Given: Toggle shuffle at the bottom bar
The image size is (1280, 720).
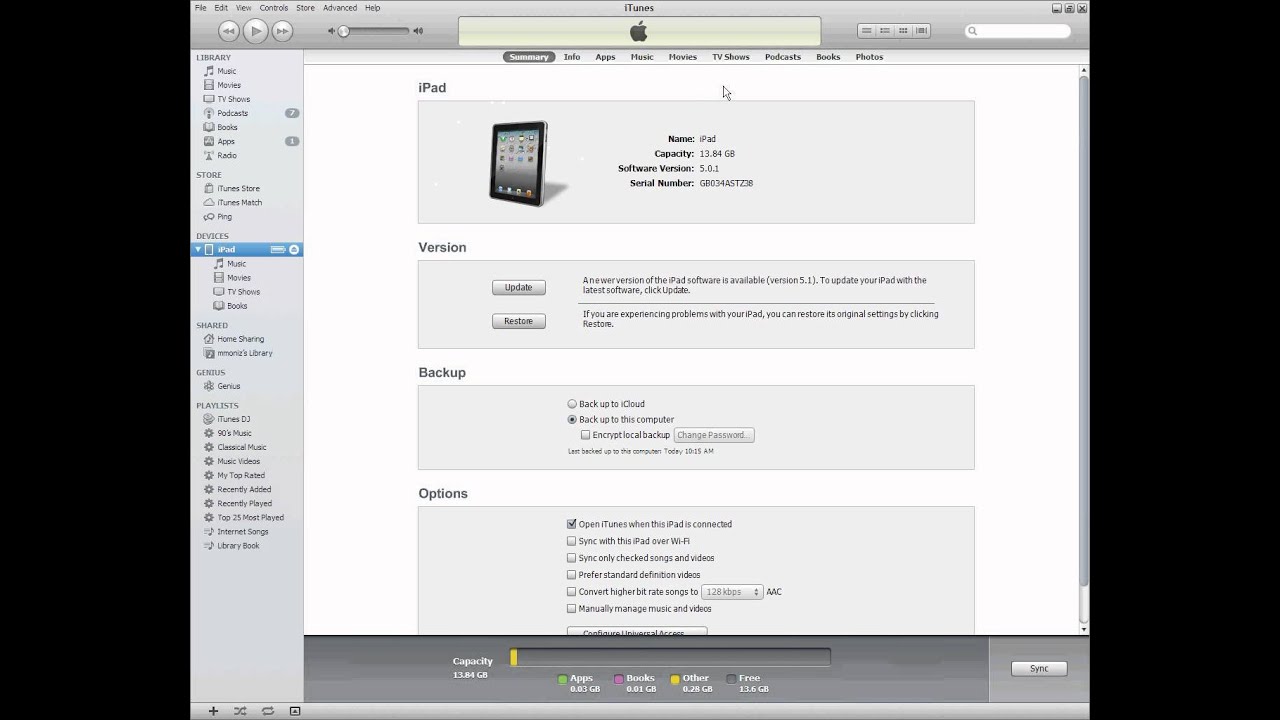Looking at the screenshot, I should [x=240, y=711].
